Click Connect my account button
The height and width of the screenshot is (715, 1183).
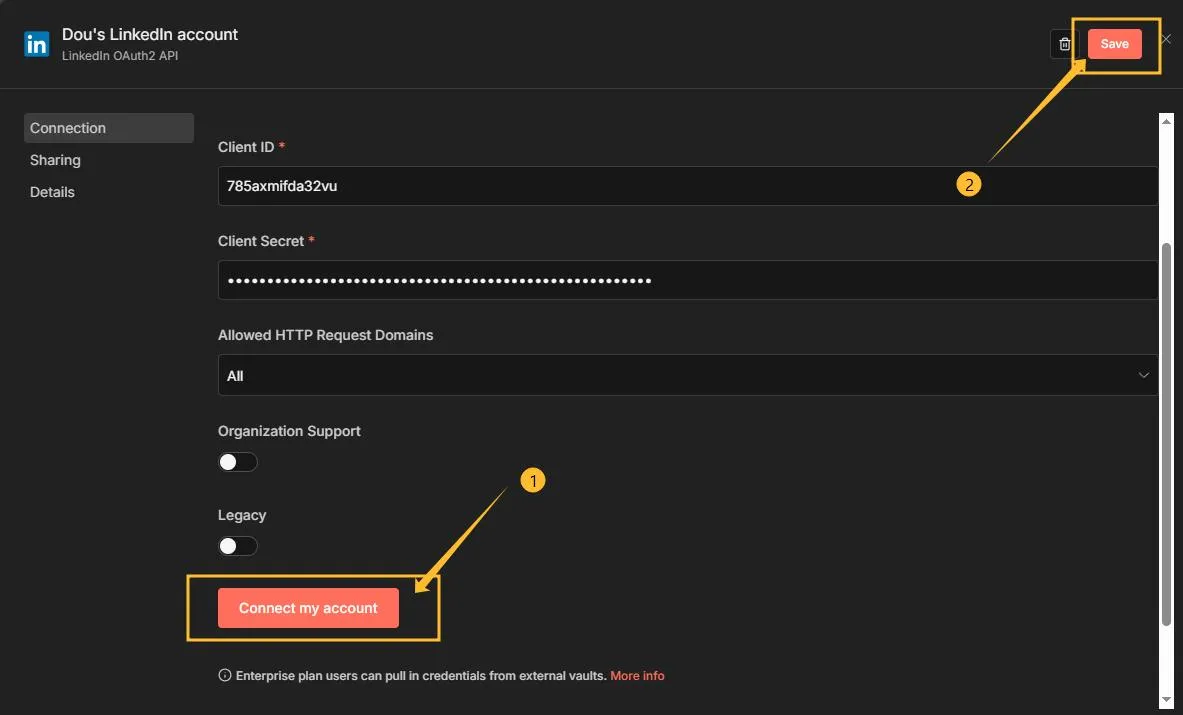(x=308, y=608)
